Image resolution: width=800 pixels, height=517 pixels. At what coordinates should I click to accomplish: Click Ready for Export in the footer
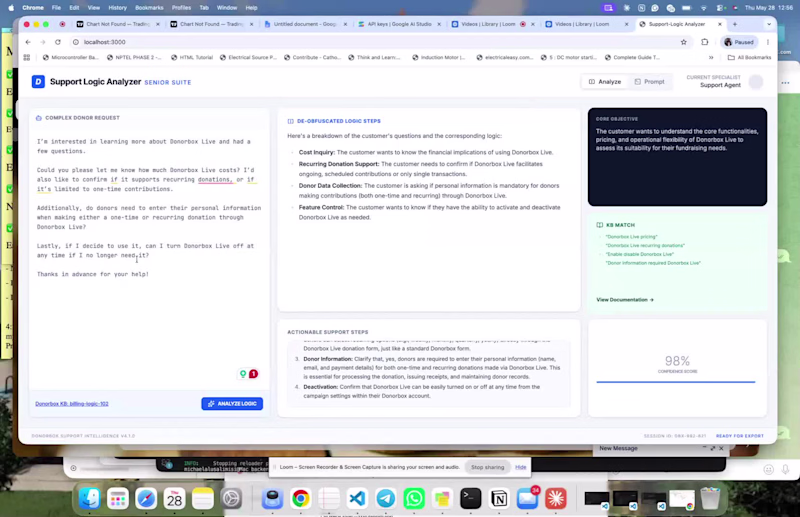740,436
